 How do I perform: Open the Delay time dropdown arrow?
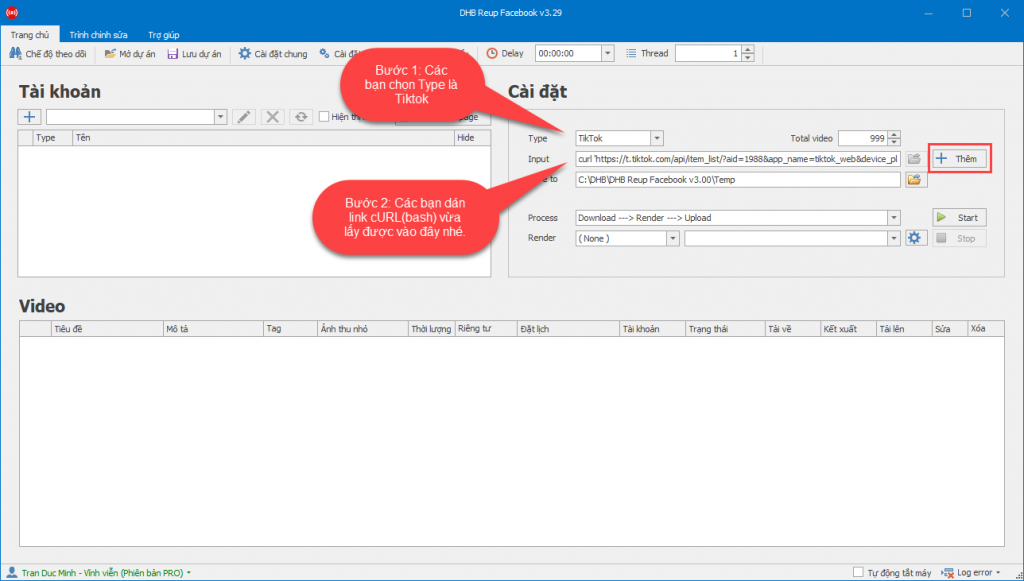click(608, 54)
